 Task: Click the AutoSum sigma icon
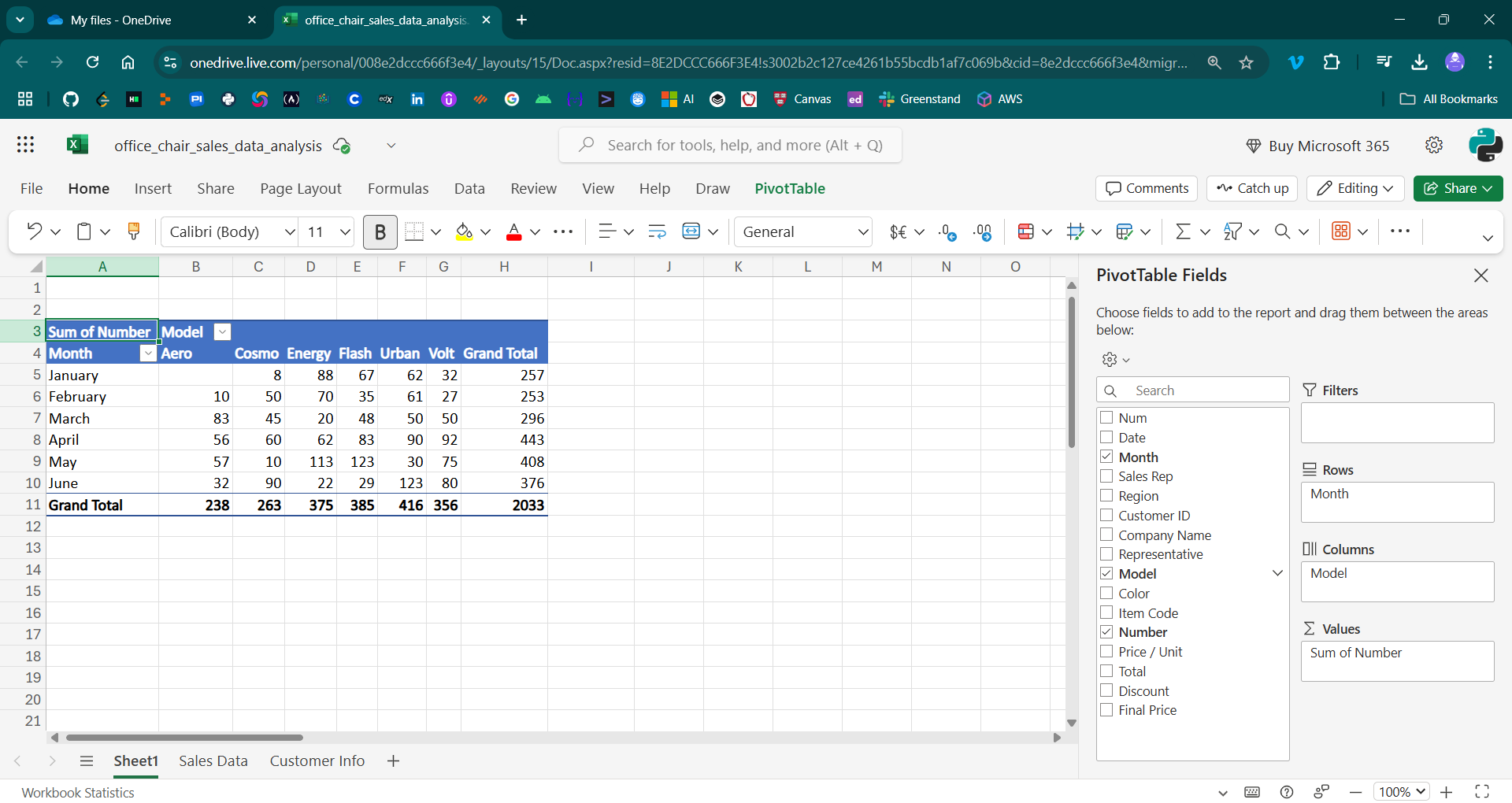click(1182, 231)
